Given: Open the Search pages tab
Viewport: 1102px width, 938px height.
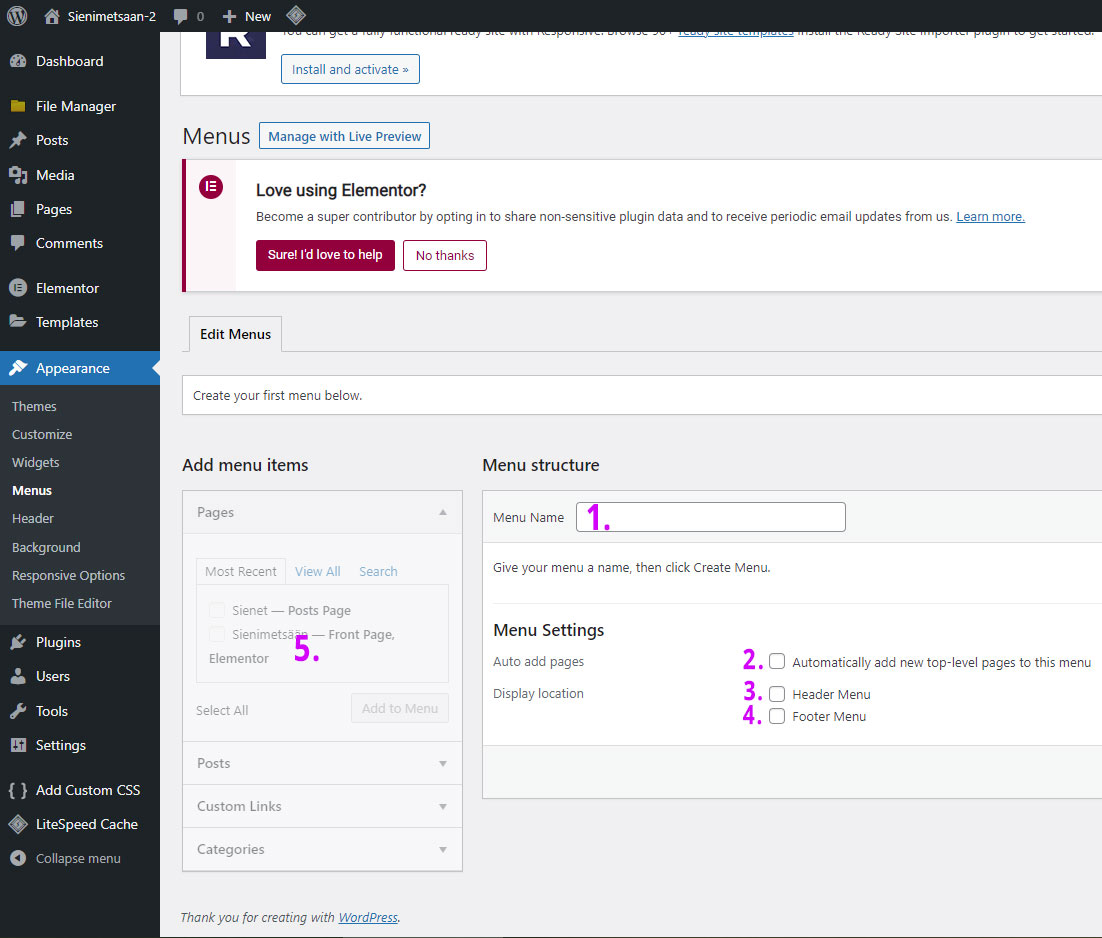Looking at the screenshot, I should coord(378,571).
